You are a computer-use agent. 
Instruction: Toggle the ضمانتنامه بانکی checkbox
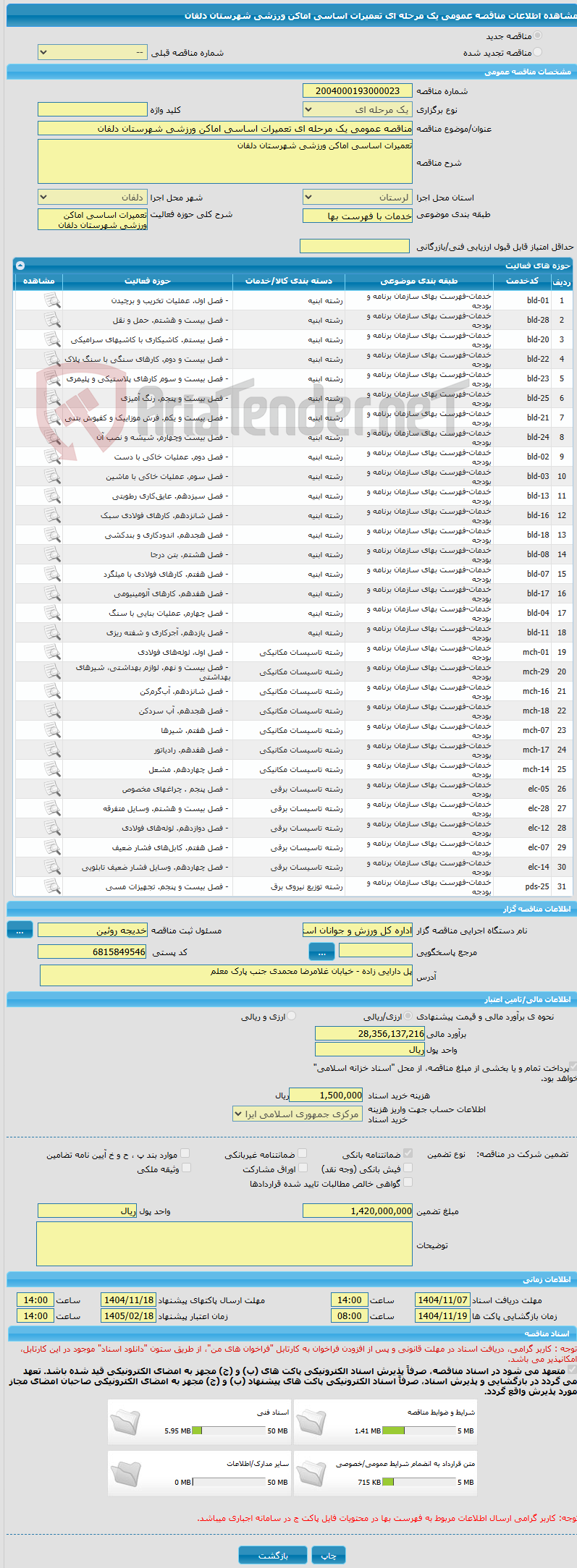pos(408,1153)
